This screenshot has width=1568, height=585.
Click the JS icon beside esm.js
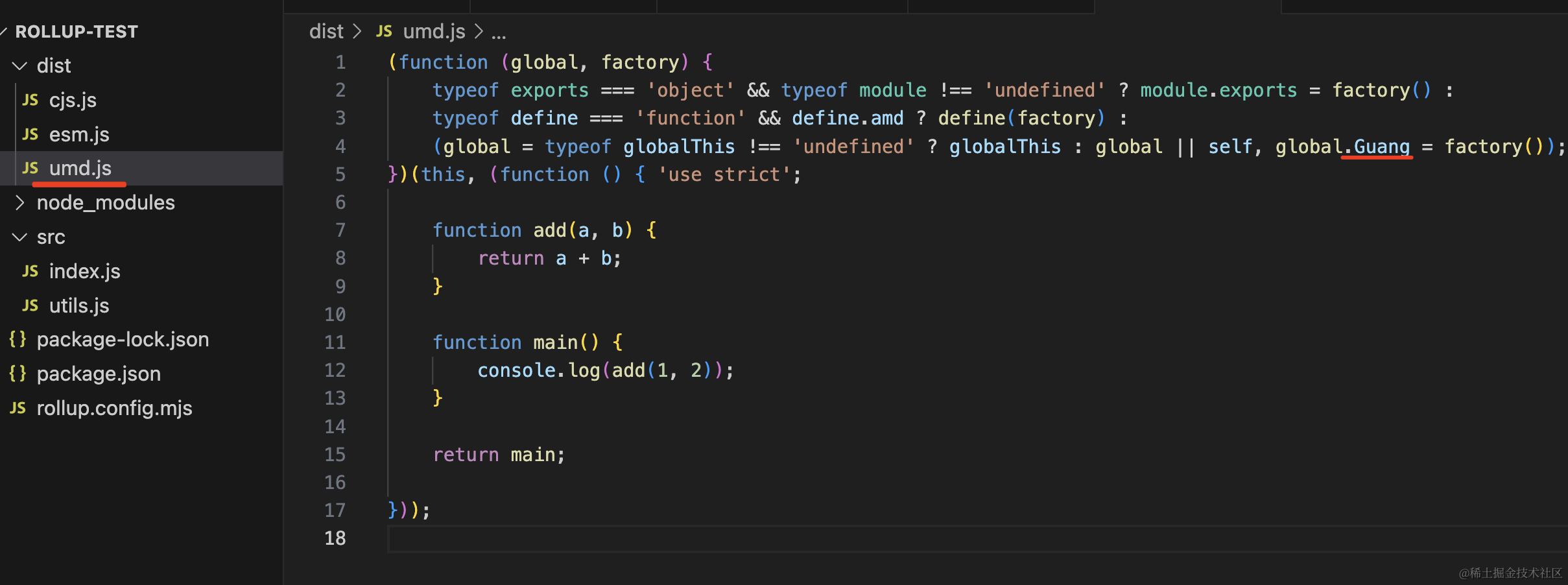tap(30, 134)
